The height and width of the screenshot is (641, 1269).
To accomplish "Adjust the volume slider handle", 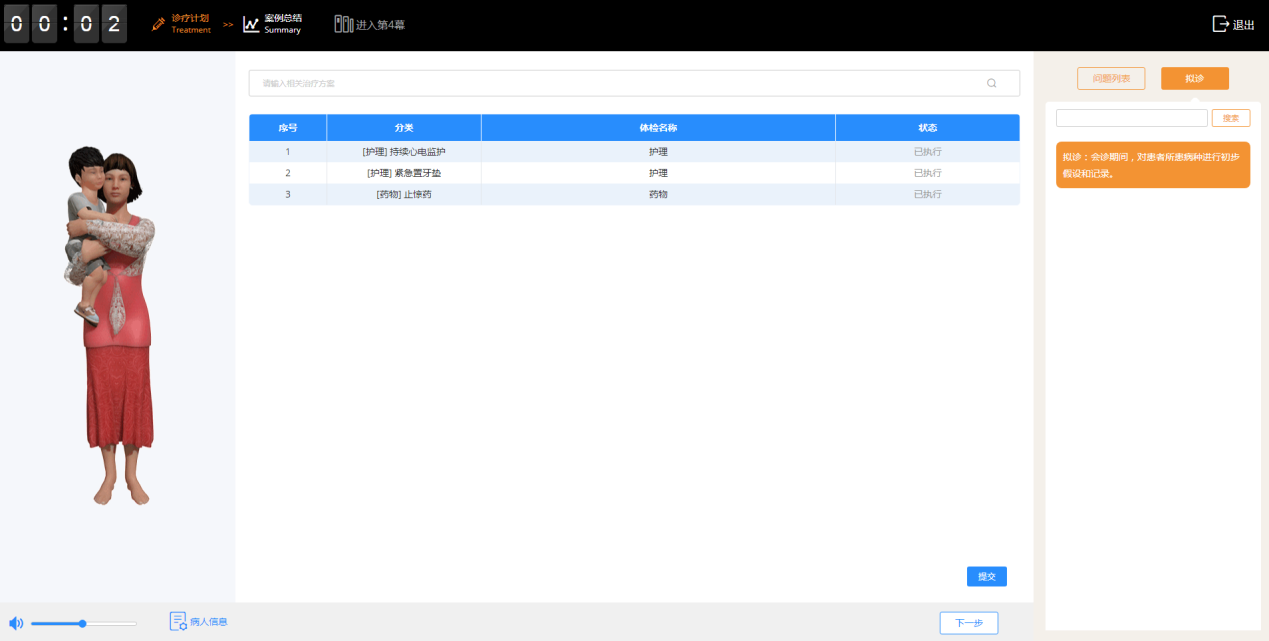I will (x=83, y=623).
